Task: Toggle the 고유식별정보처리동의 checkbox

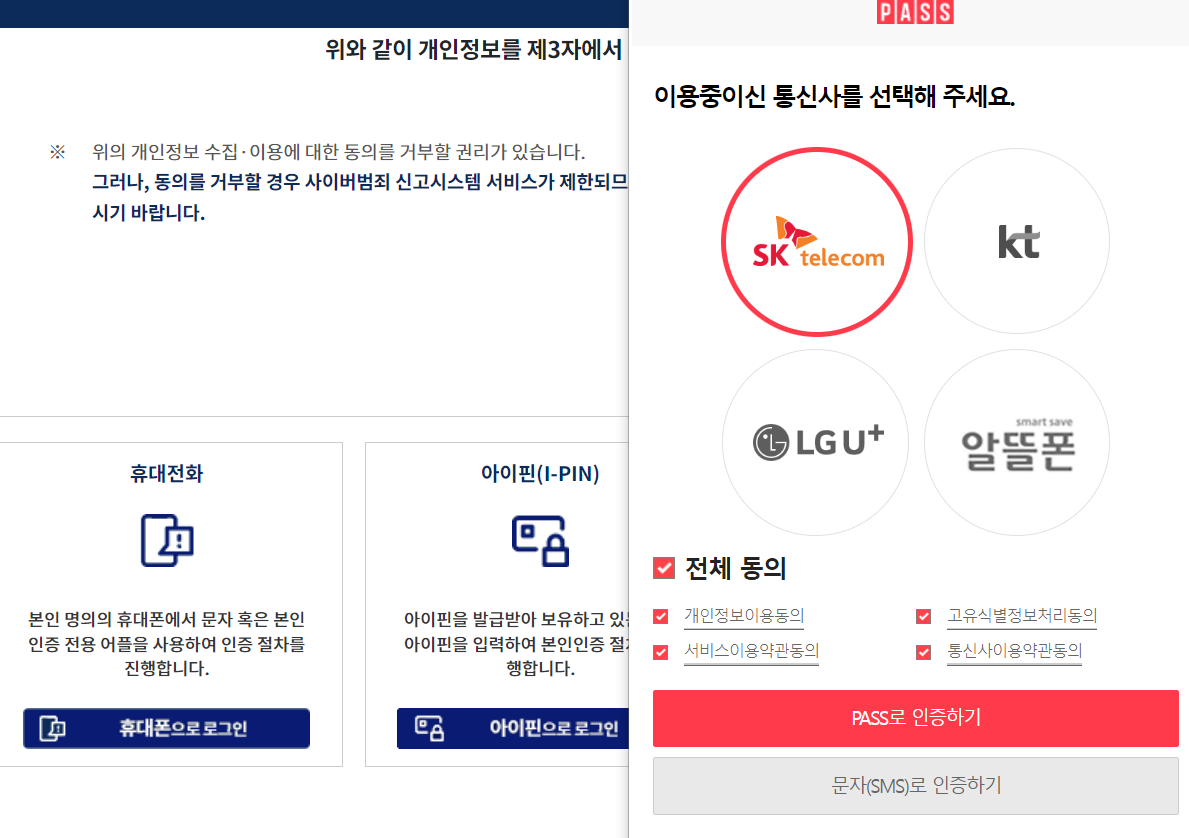Action: pyautogui.click(x=923, y=616)
